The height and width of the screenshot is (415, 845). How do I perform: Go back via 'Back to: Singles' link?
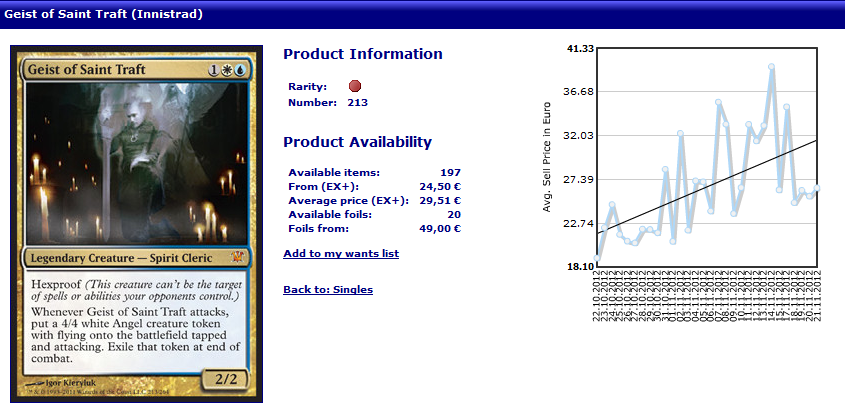[328, 289]
